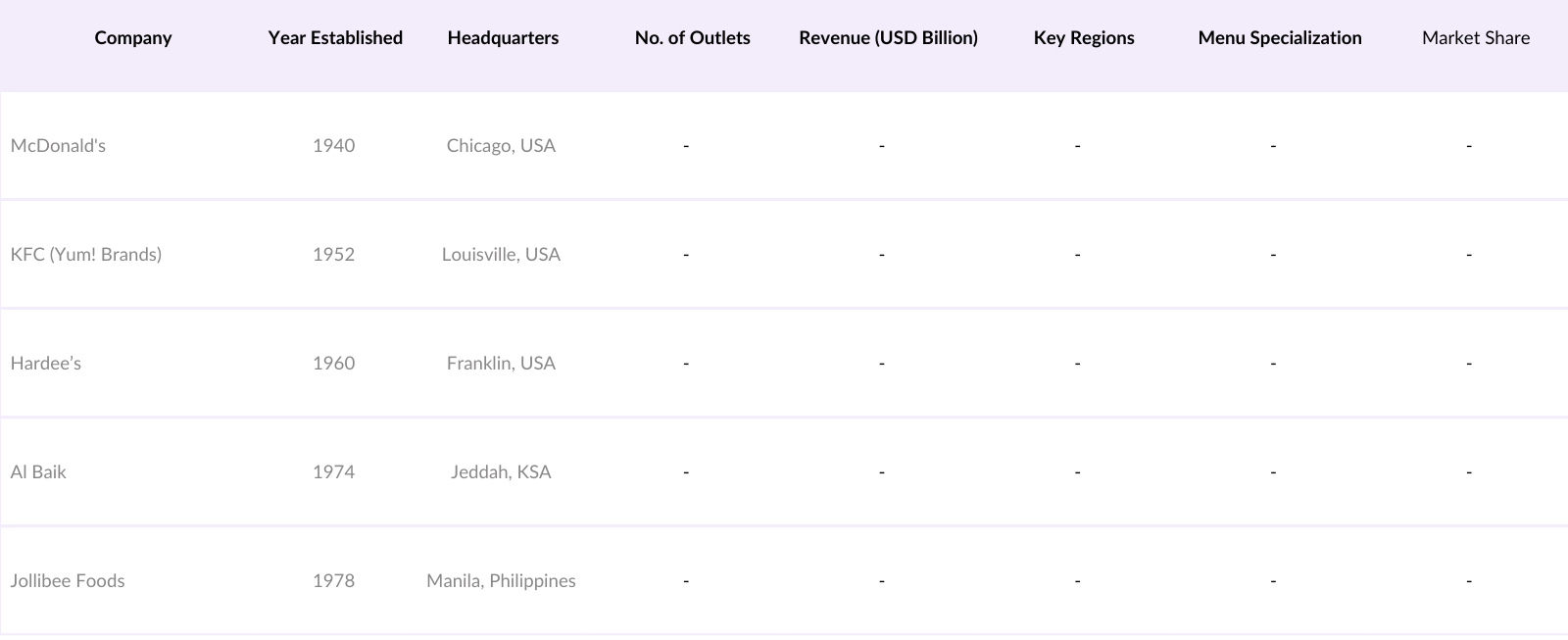The image size is (1568, 640).
Task: Select the Headquarters column header
Action: coord(503,38)
